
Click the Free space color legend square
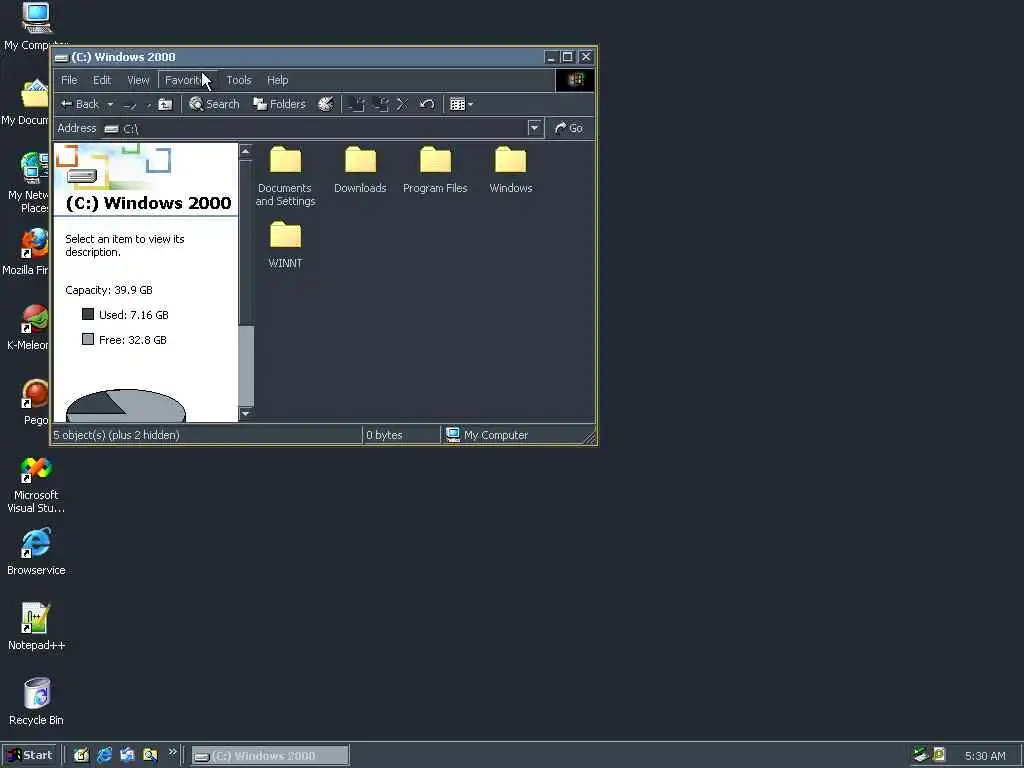click(88, 340)
